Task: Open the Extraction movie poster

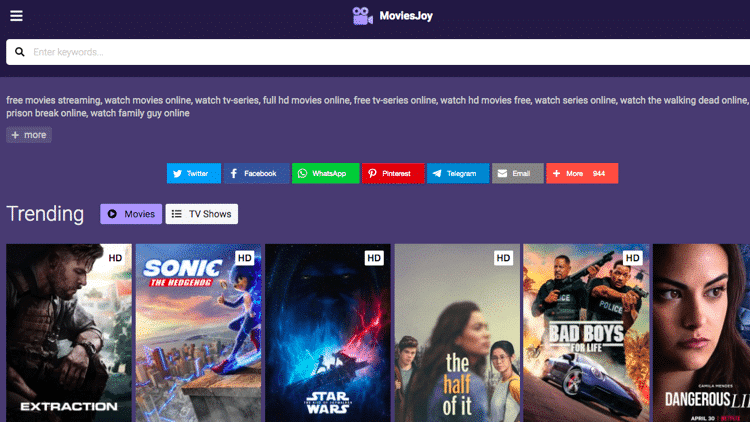Action: pyautogui.click(x=69, y=333)
